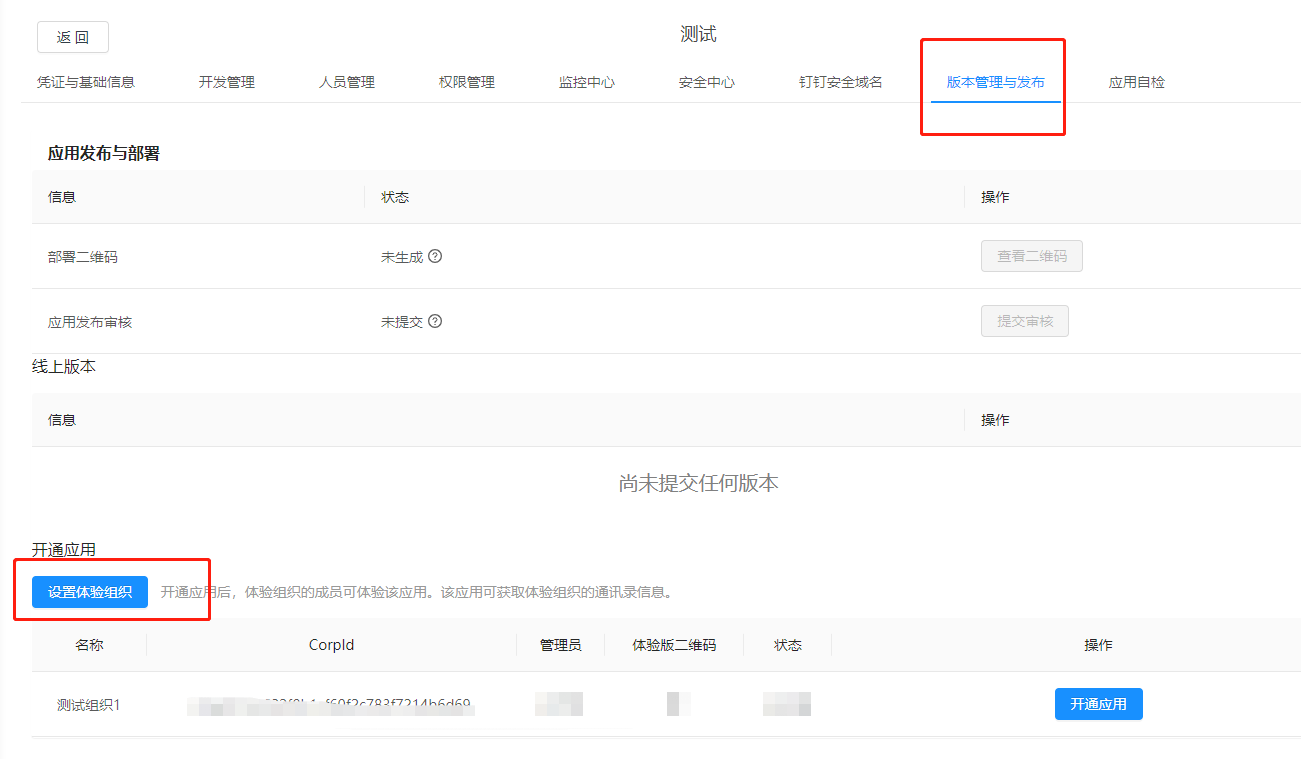Image resolution: width=1301 pixels, height=759 pixels.
Task: Click the 设置体验组织 button
Action: click(90, 592)
